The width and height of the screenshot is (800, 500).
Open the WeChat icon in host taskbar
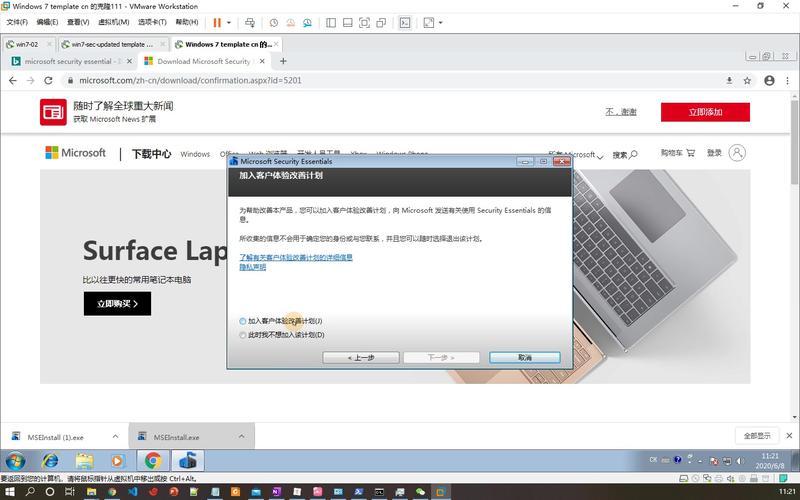[x=419, y=492]
